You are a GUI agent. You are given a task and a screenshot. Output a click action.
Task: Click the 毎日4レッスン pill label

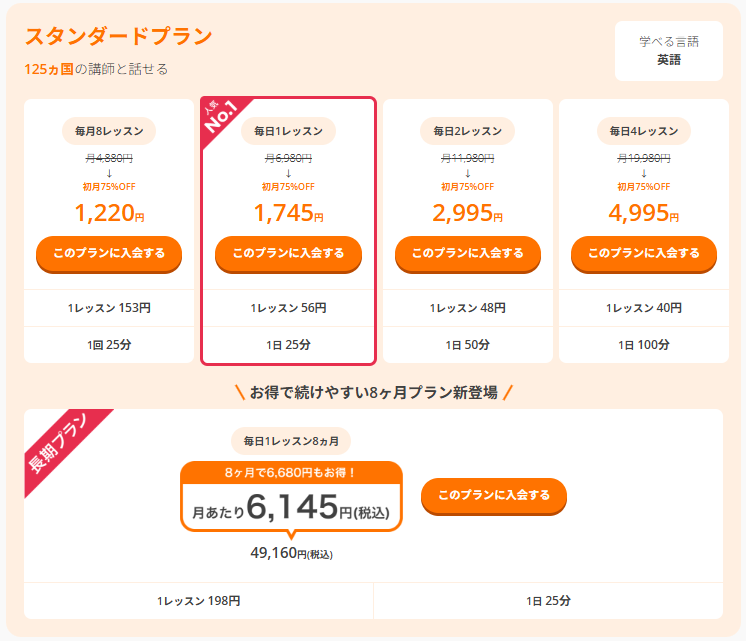[644, 131]
